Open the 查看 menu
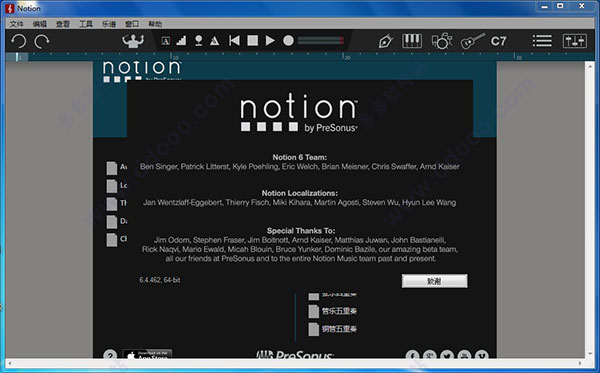This screenshot has width=600, height=373. click(63, 24)
